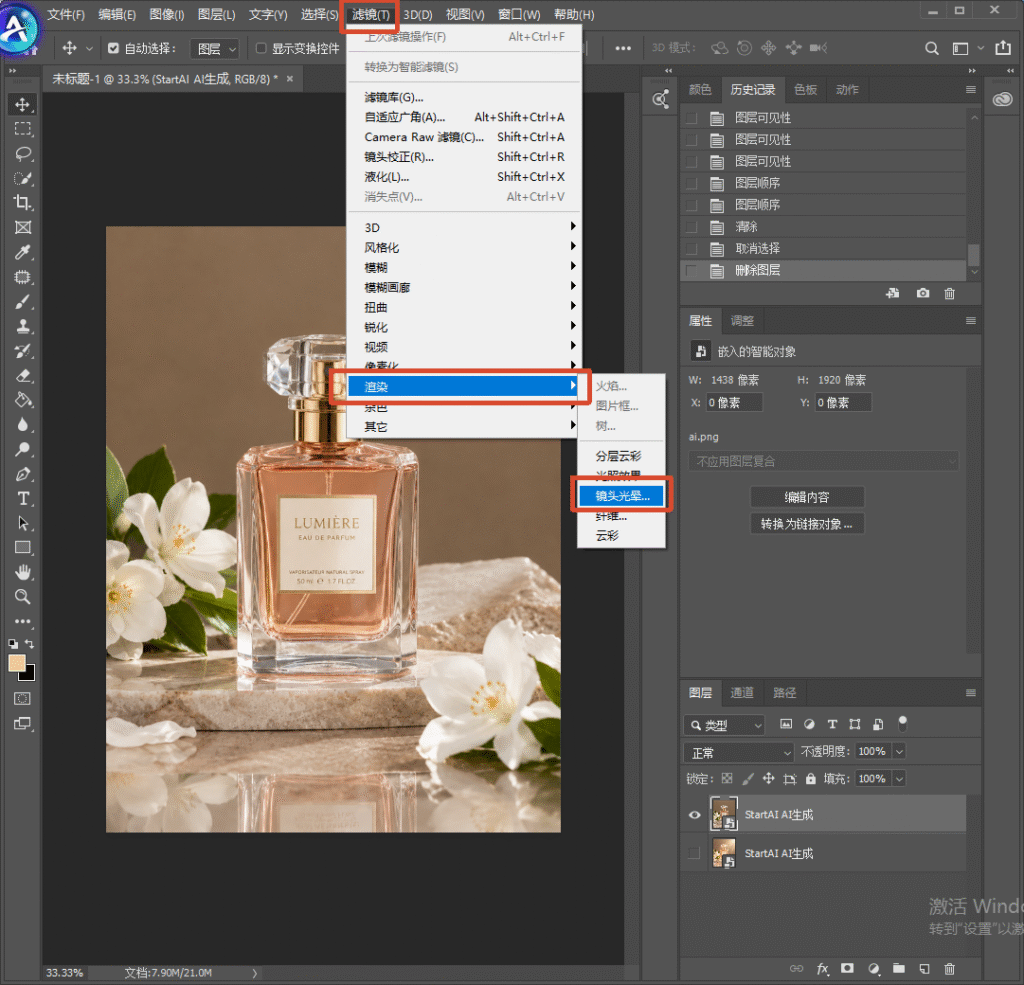This screenshot has height=985, width=1024.
Task: Select the Quick Selection tool
Action: pos(23,178)
